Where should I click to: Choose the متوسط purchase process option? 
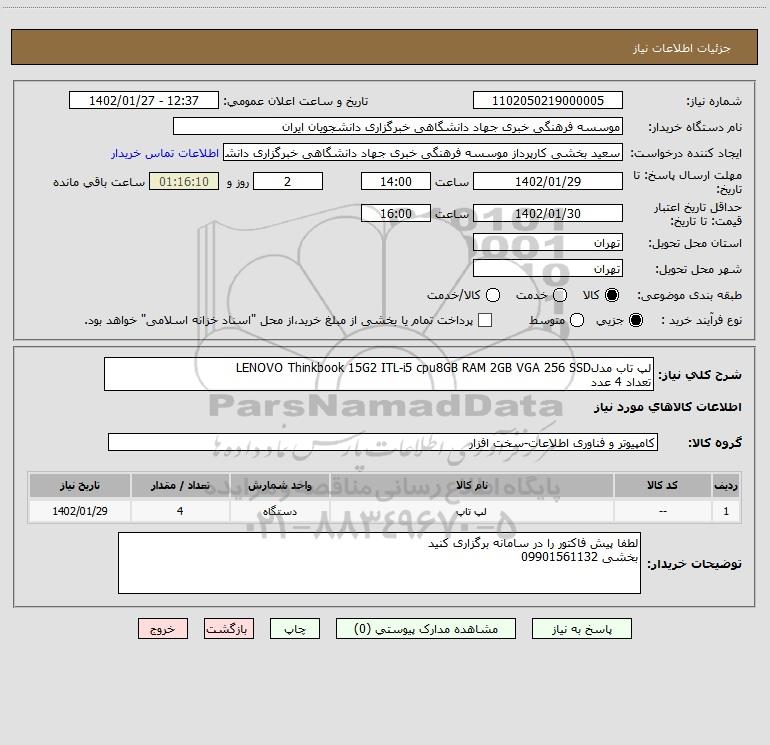(x=577, y=321)
